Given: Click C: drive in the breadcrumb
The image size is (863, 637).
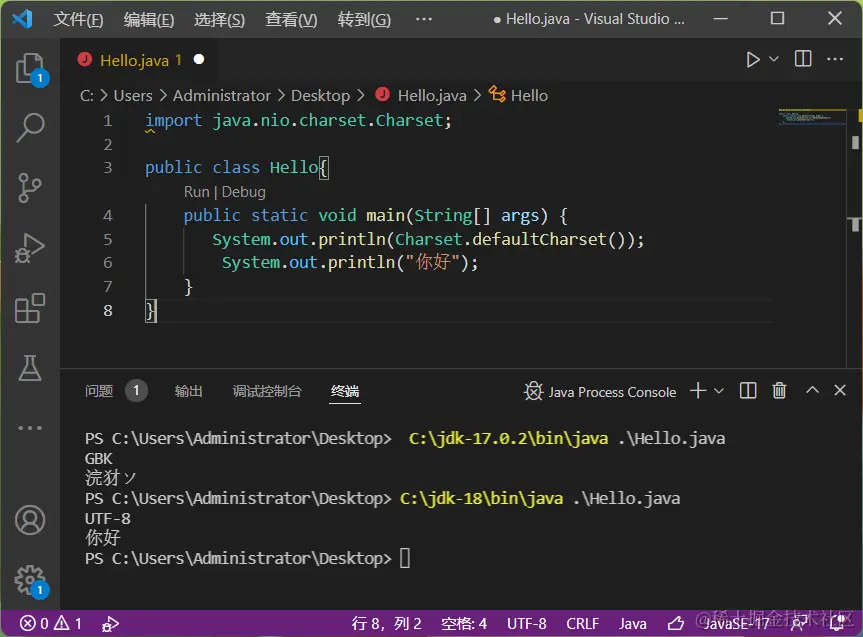Looking at the screenshot, I should [86, 96].
